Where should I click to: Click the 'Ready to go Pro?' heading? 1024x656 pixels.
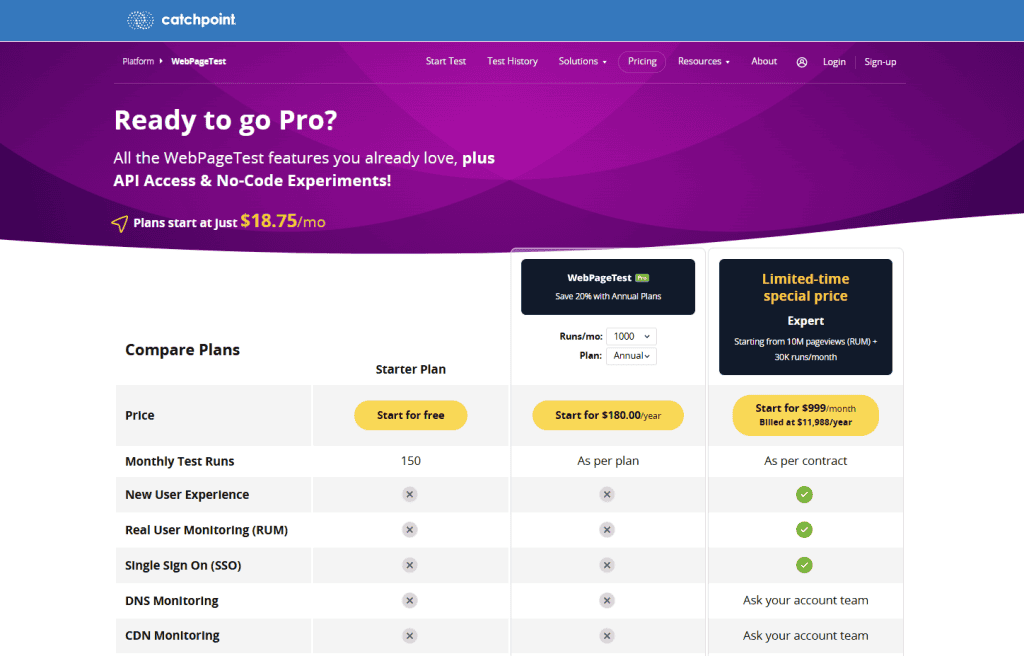[225, 121]
